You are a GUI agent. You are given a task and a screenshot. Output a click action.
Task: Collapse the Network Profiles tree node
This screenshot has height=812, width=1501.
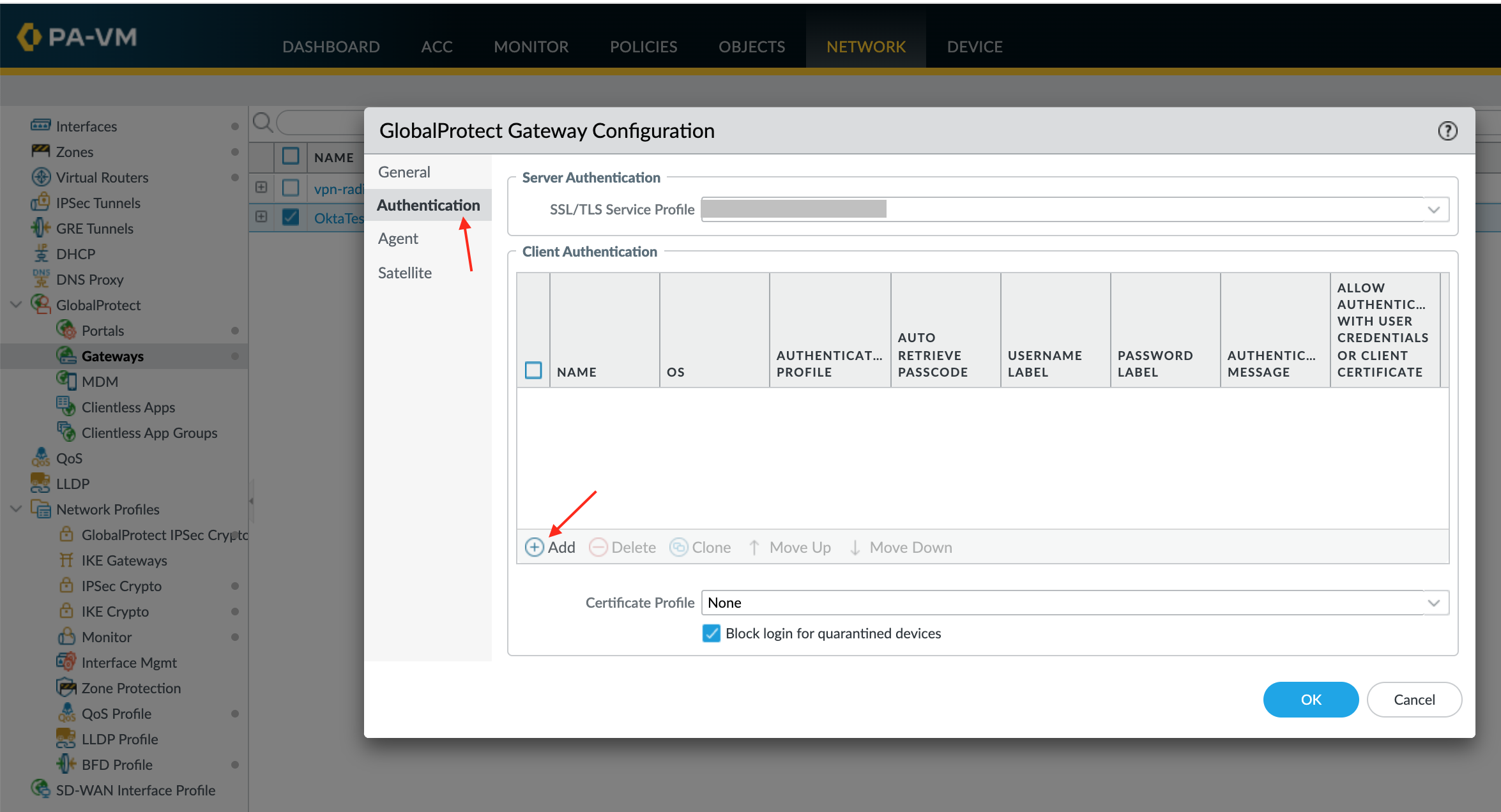(x=17, y=509)
